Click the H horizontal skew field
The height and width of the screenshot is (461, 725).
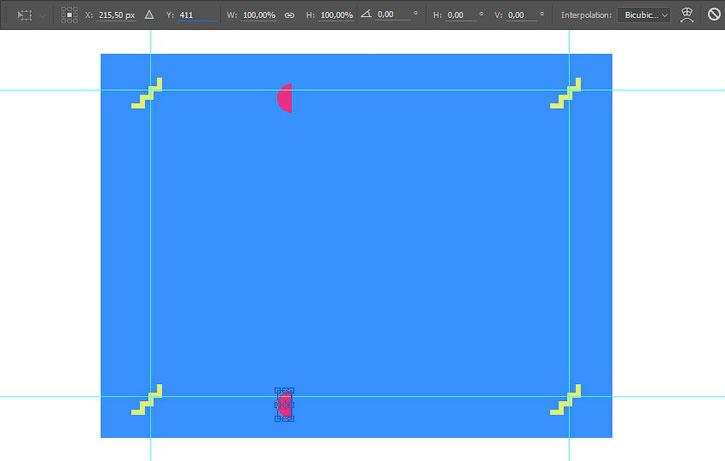[x=461, y=15]
